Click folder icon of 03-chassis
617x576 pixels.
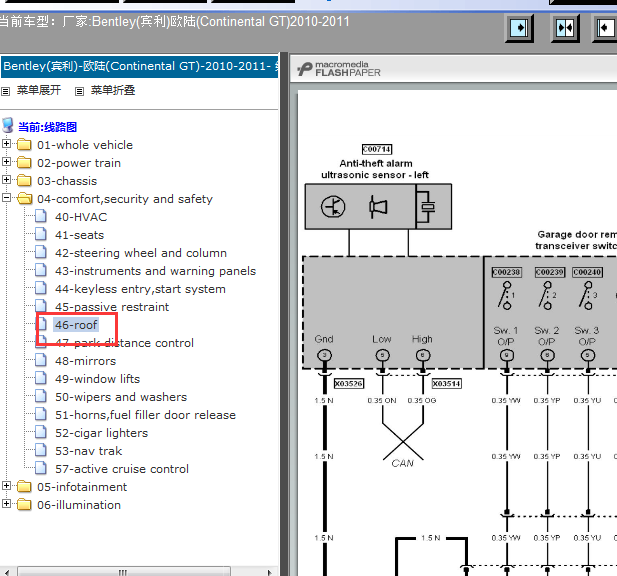click(24, 181)
